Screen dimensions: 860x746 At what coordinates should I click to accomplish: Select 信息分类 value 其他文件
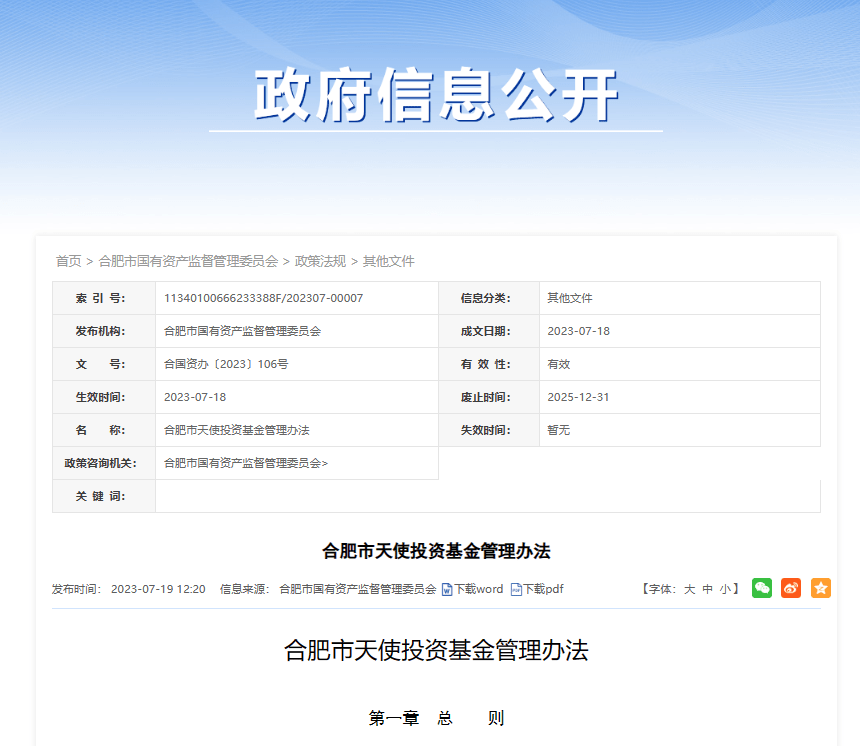point(570,298)
